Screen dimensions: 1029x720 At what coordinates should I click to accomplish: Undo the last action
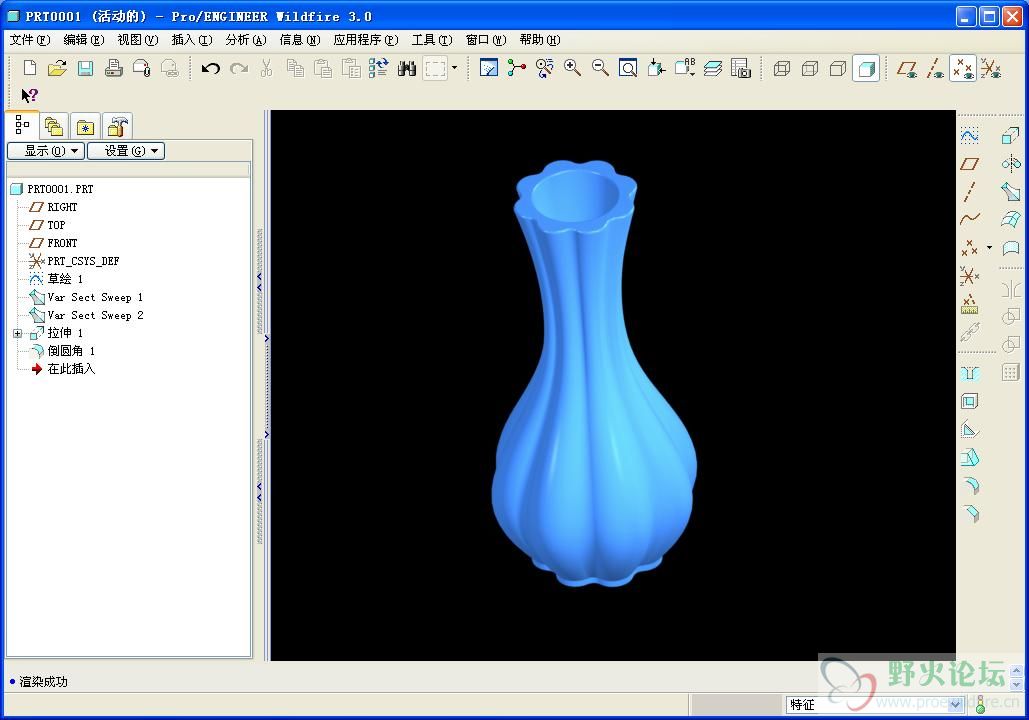point(211,68)
